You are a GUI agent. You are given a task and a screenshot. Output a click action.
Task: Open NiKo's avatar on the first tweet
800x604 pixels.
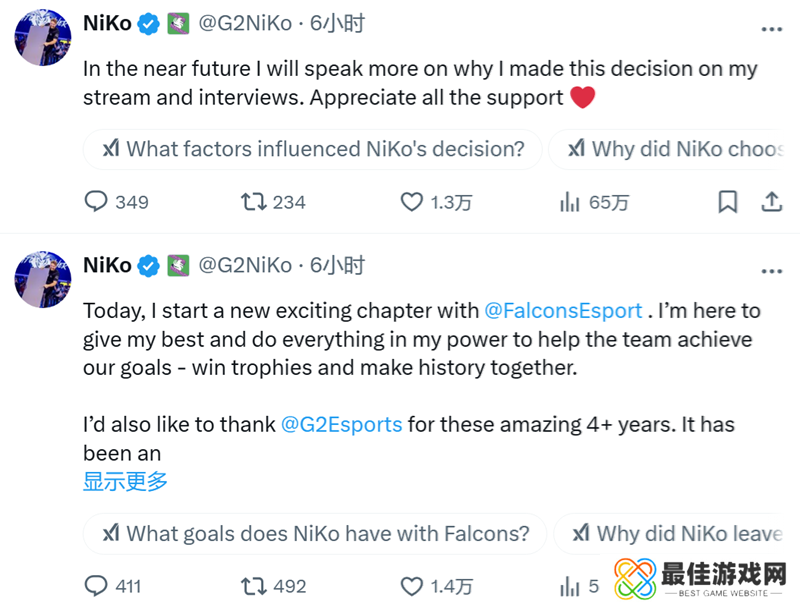42,37
